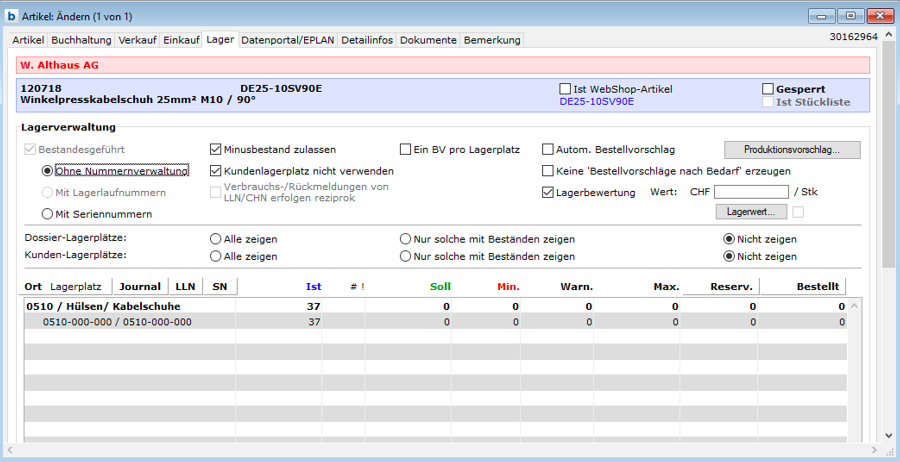The width and height of the screenshot is (900, 462).
Task: Go to the Dokumente tab
Action: (x=428, y=40)
